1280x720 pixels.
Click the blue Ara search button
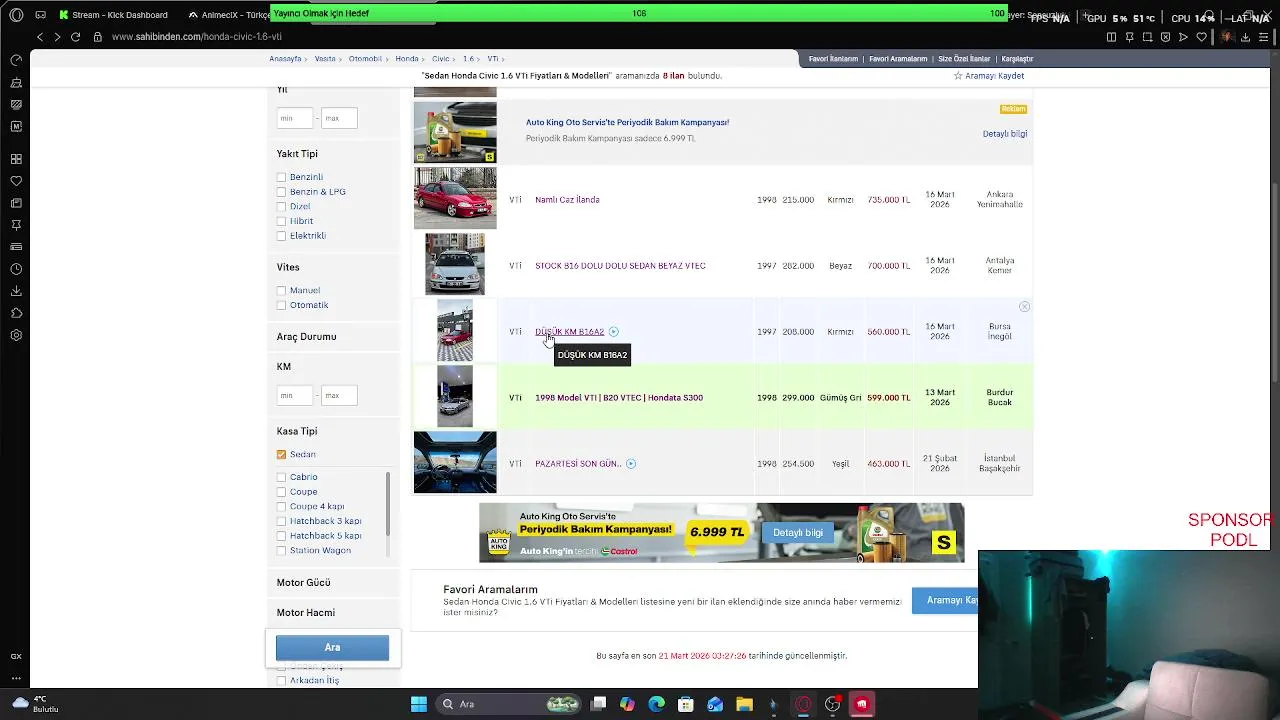coord(332,648)
